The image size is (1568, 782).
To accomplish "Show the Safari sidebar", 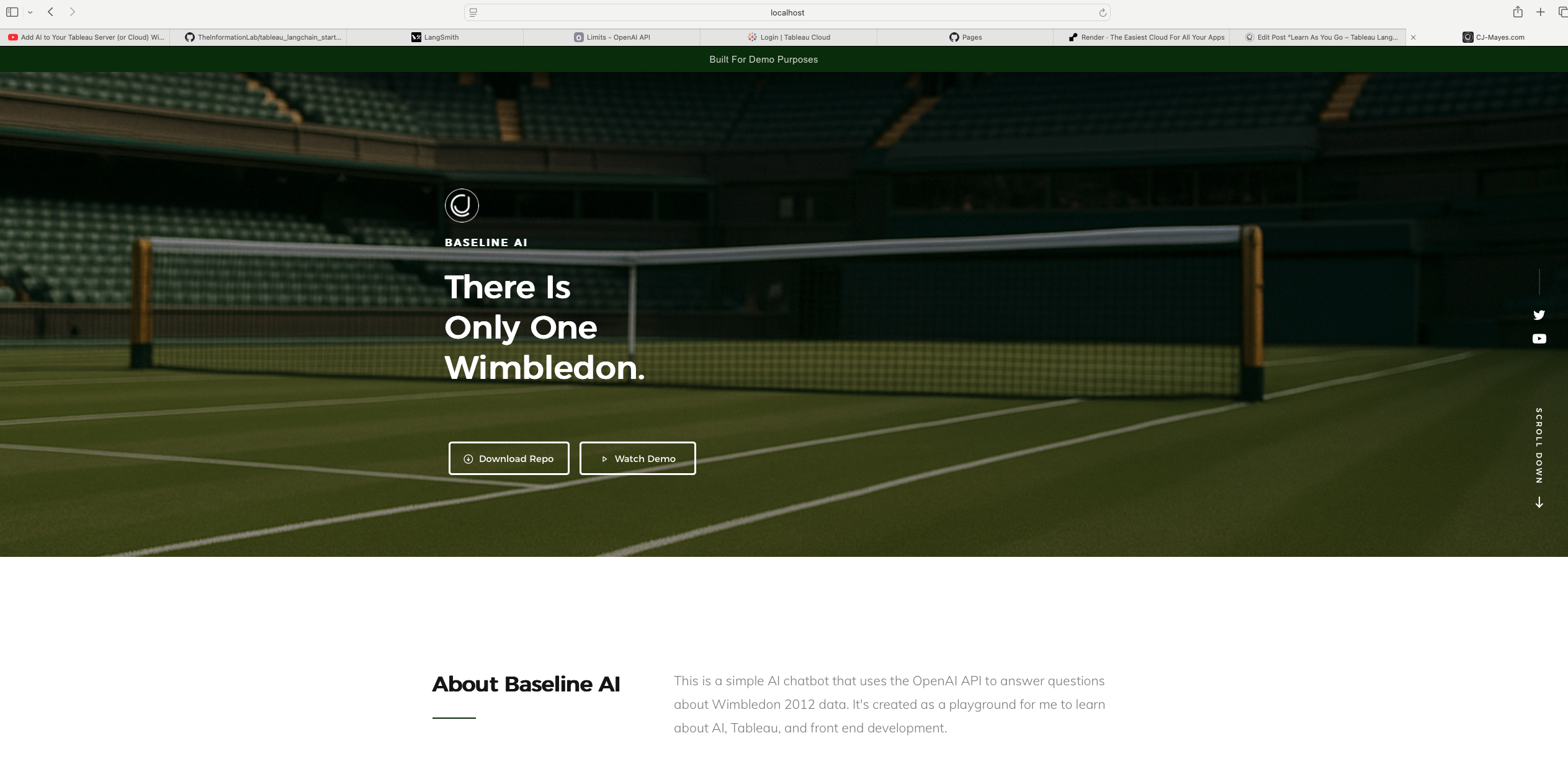I will [x=12, y=12].
